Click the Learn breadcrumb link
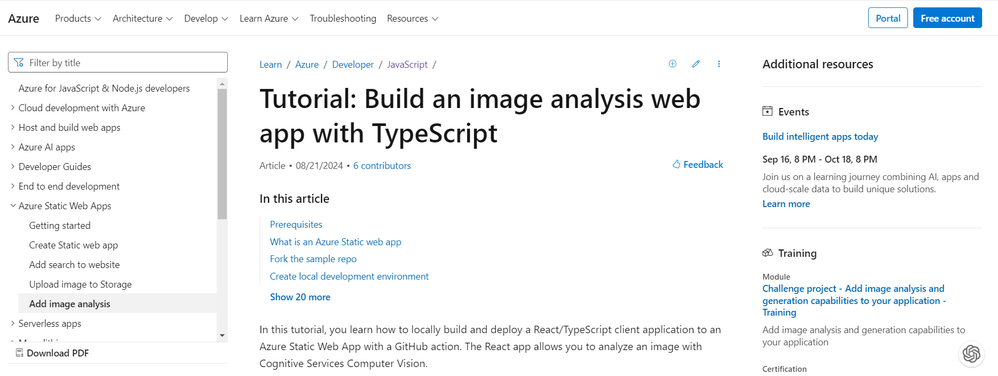The image size is (998, 376). tap(271, 64)
